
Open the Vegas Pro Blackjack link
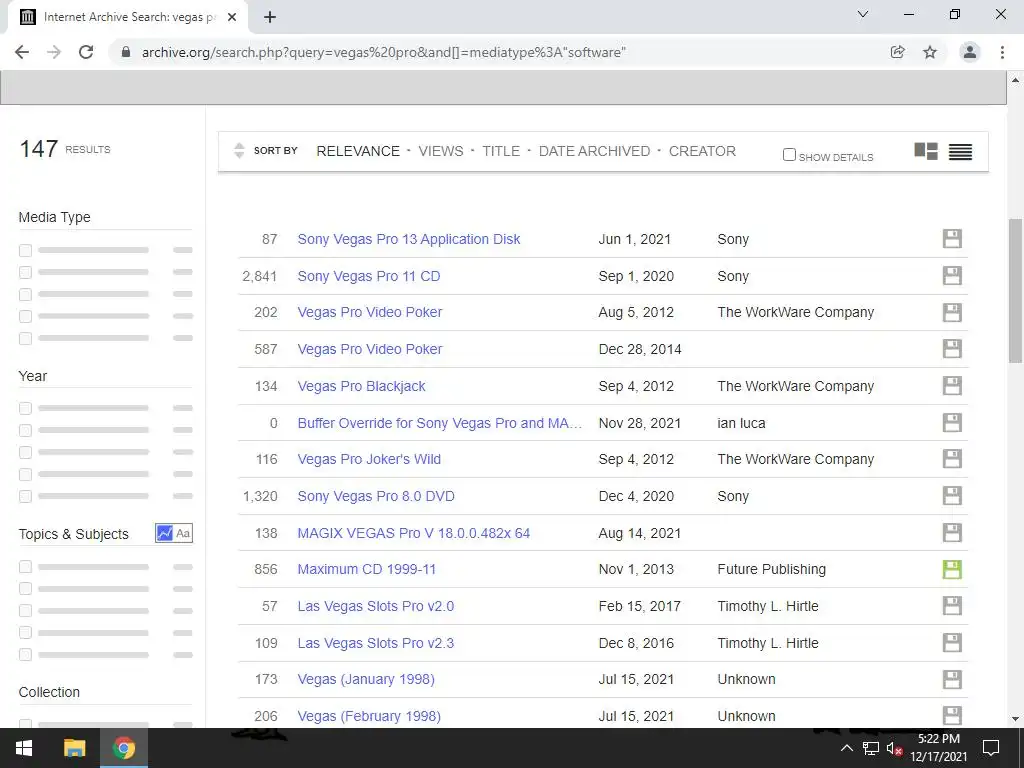pos(361,386)
